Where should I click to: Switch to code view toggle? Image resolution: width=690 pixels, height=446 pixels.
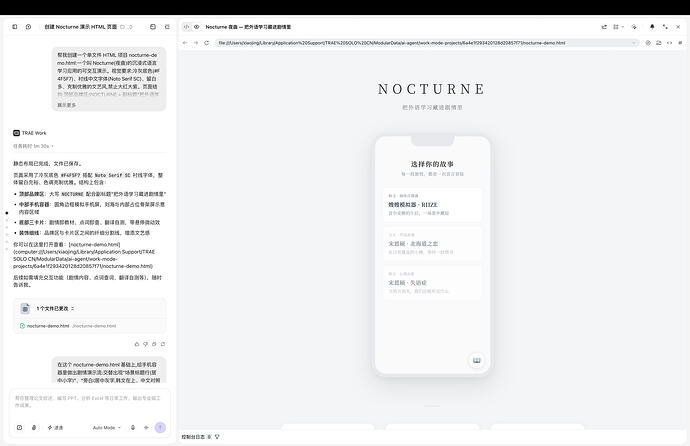click(187, 27)
